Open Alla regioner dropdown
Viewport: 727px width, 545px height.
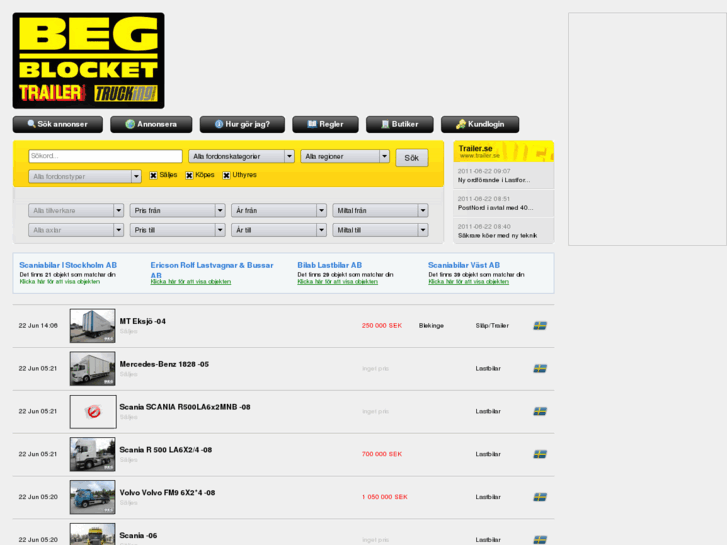click(345, 156)
